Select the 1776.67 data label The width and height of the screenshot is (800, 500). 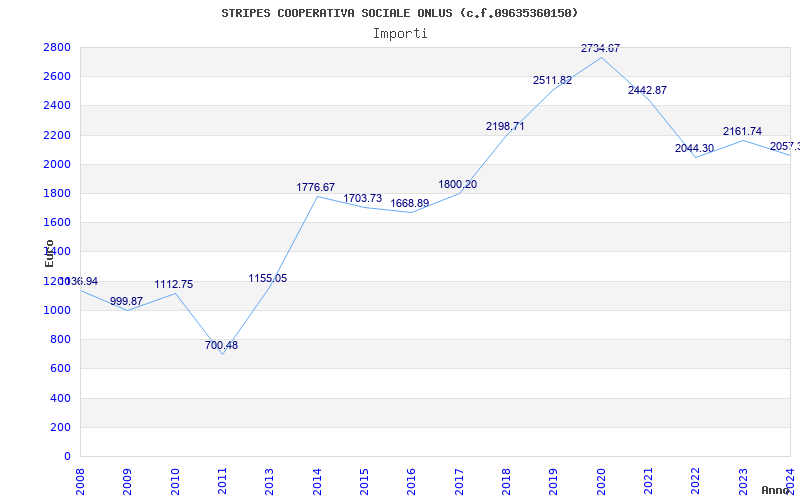click(316, 188)
